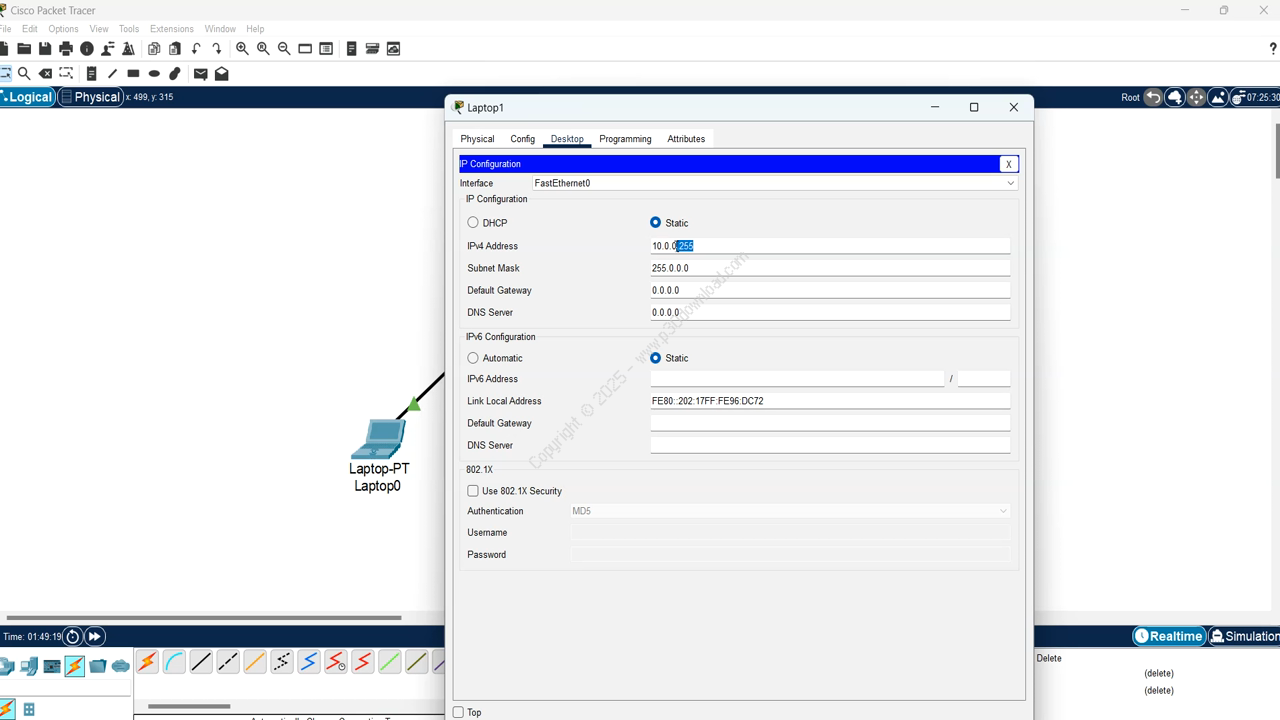Fast forward time with the double-arrow button
This screenshot has width=1280, height=720.
coord(94,636)
